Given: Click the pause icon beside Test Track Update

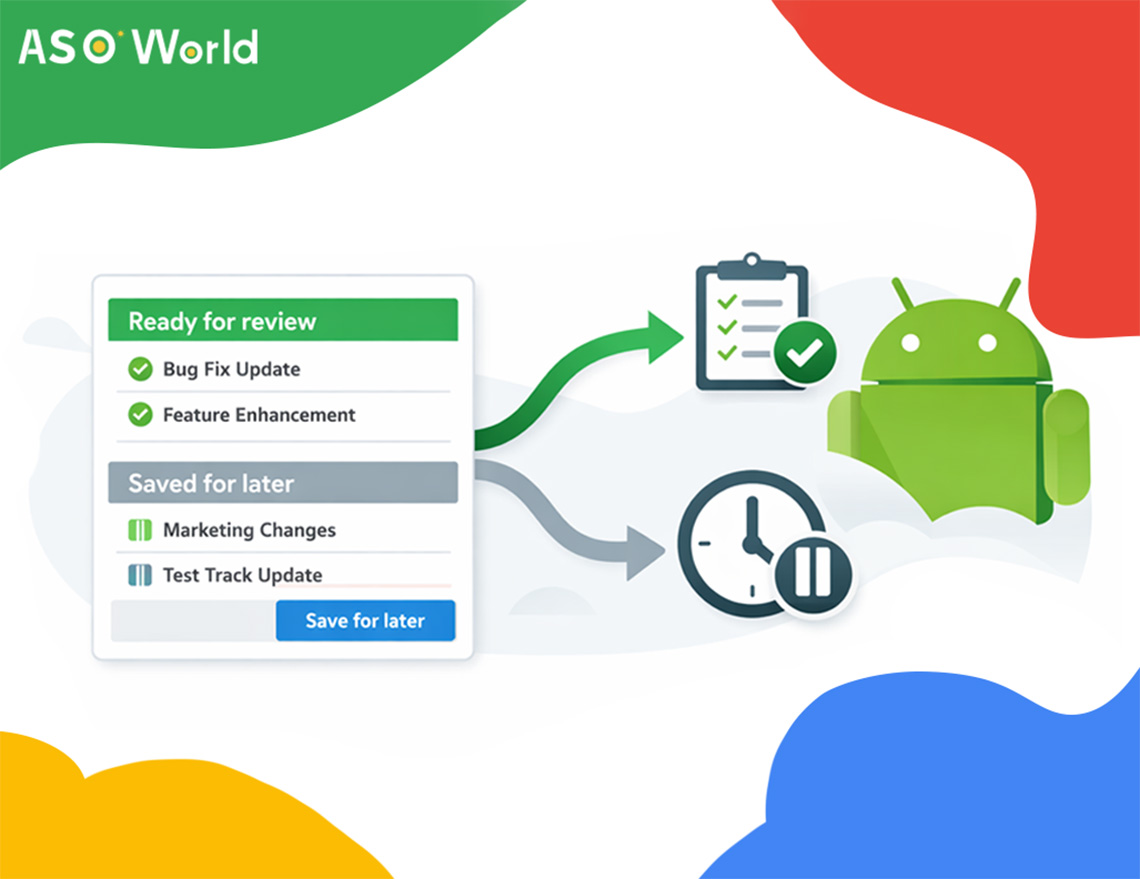Looking at the screenshot, I should click(x=141, y=575).
